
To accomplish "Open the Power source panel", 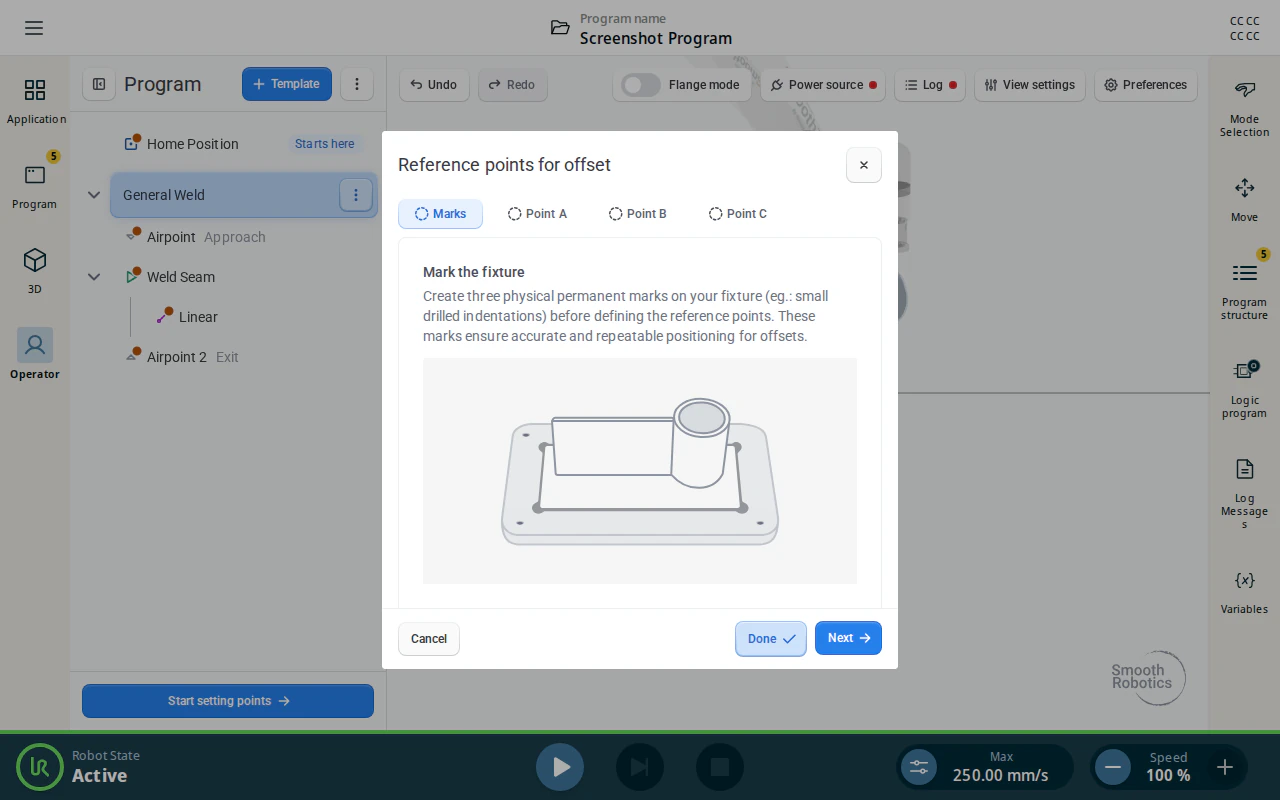I will tap(824, 85).
